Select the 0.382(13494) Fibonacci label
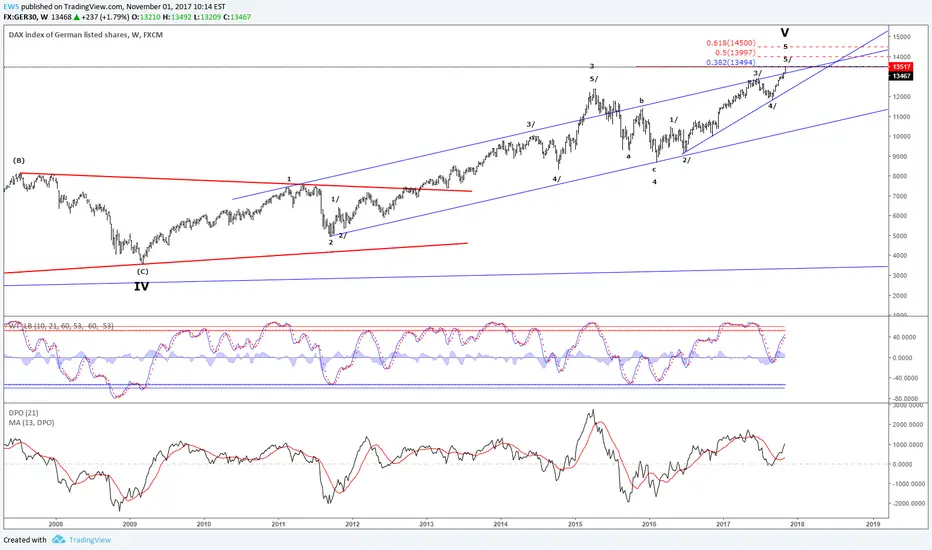This screenshot has height=550, width=932. pos(731,62)
